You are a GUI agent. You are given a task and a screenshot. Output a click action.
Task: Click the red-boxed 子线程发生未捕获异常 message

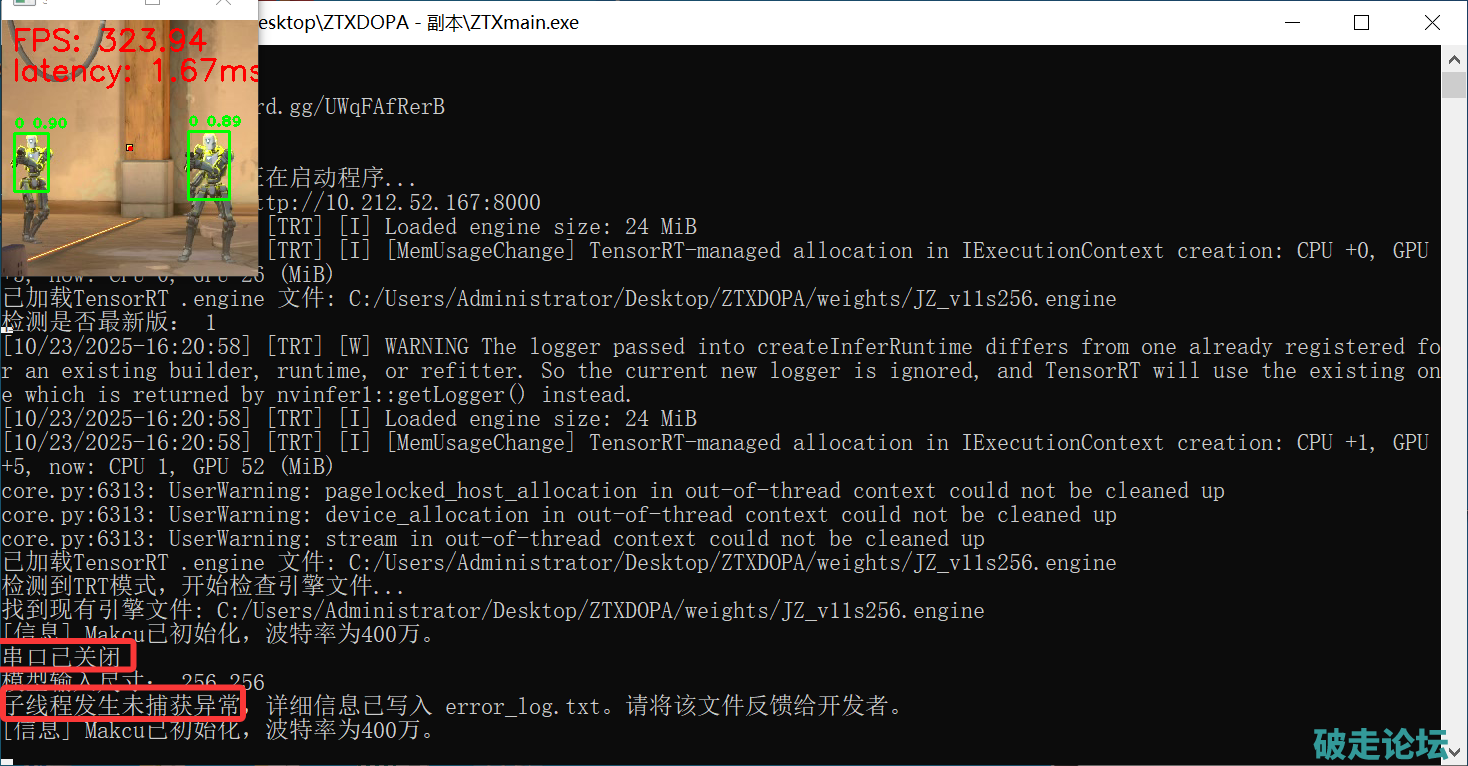122,706
